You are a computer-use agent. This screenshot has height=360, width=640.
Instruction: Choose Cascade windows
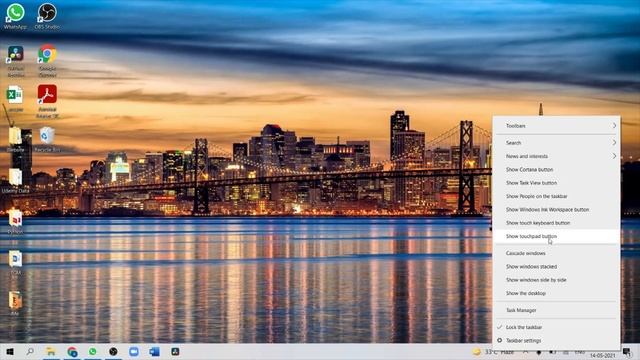click(x=556, y=253)
